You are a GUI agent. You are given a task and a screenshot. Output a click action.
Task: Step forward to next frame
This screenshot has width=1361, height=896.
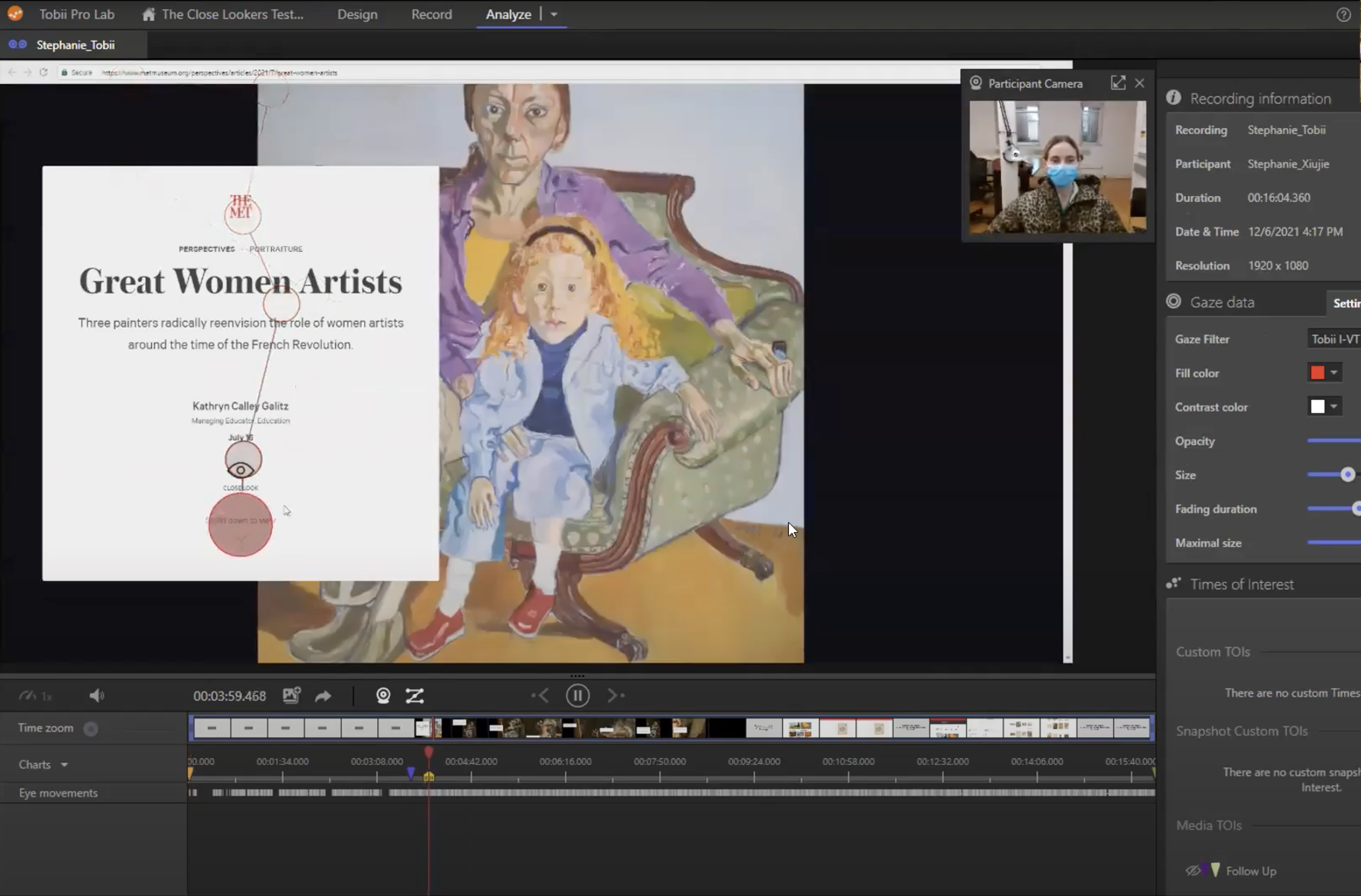615,696
